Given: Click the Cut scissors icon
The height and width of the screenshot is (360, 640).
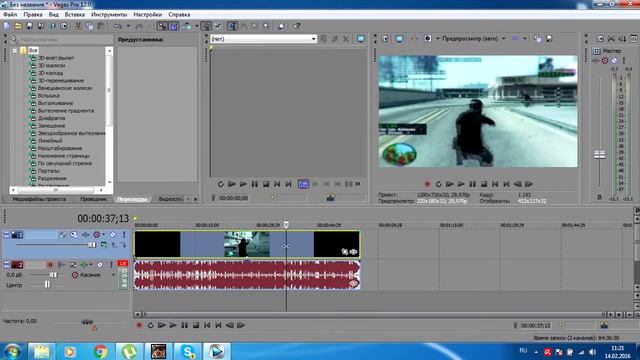Looking at the screenshot, I should coord(78,26).
